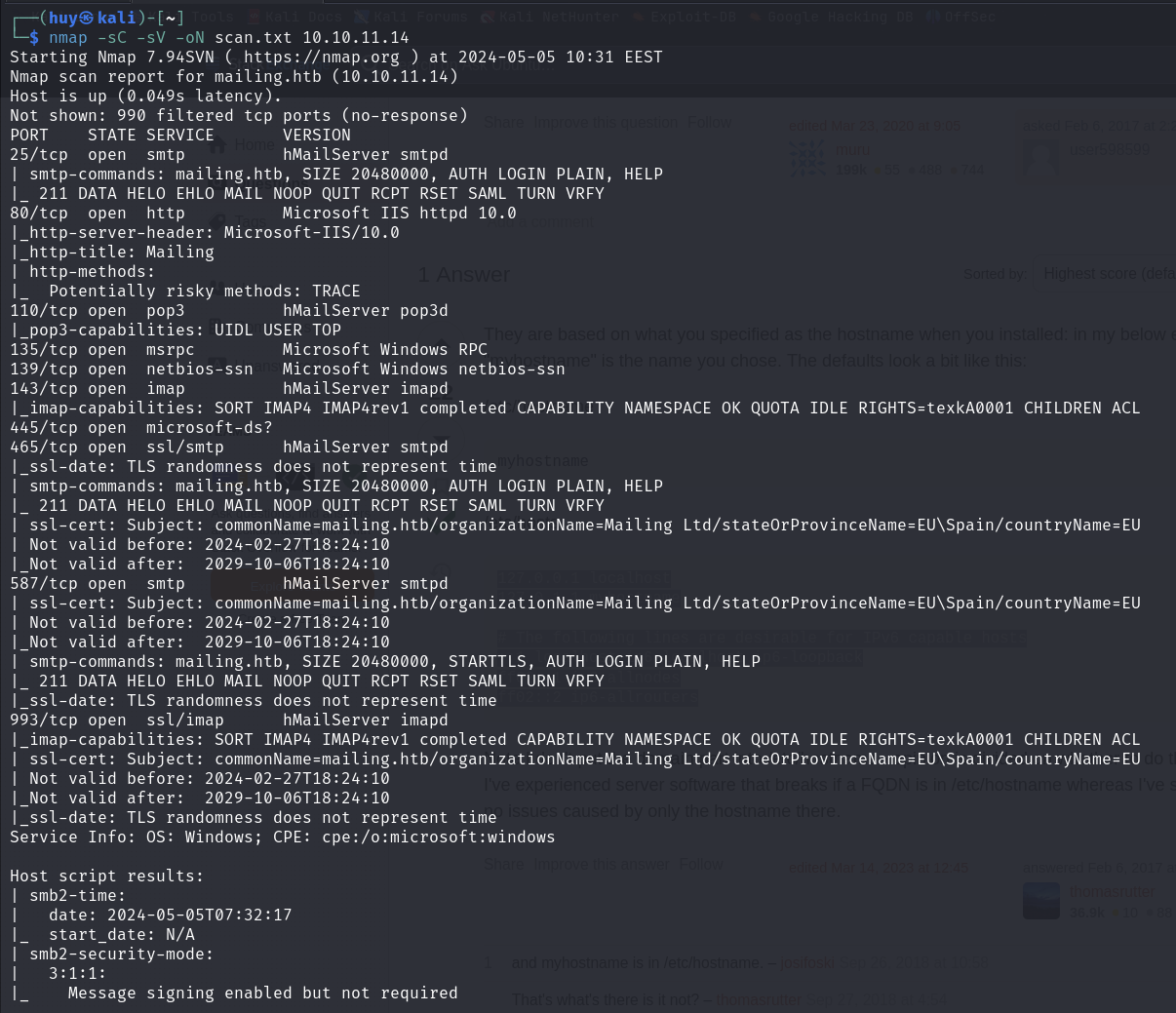The height and width of the screenshot is (1013, 1176).
Task: Click the Kali Forums bookmark icon
Action: (361, 17)
